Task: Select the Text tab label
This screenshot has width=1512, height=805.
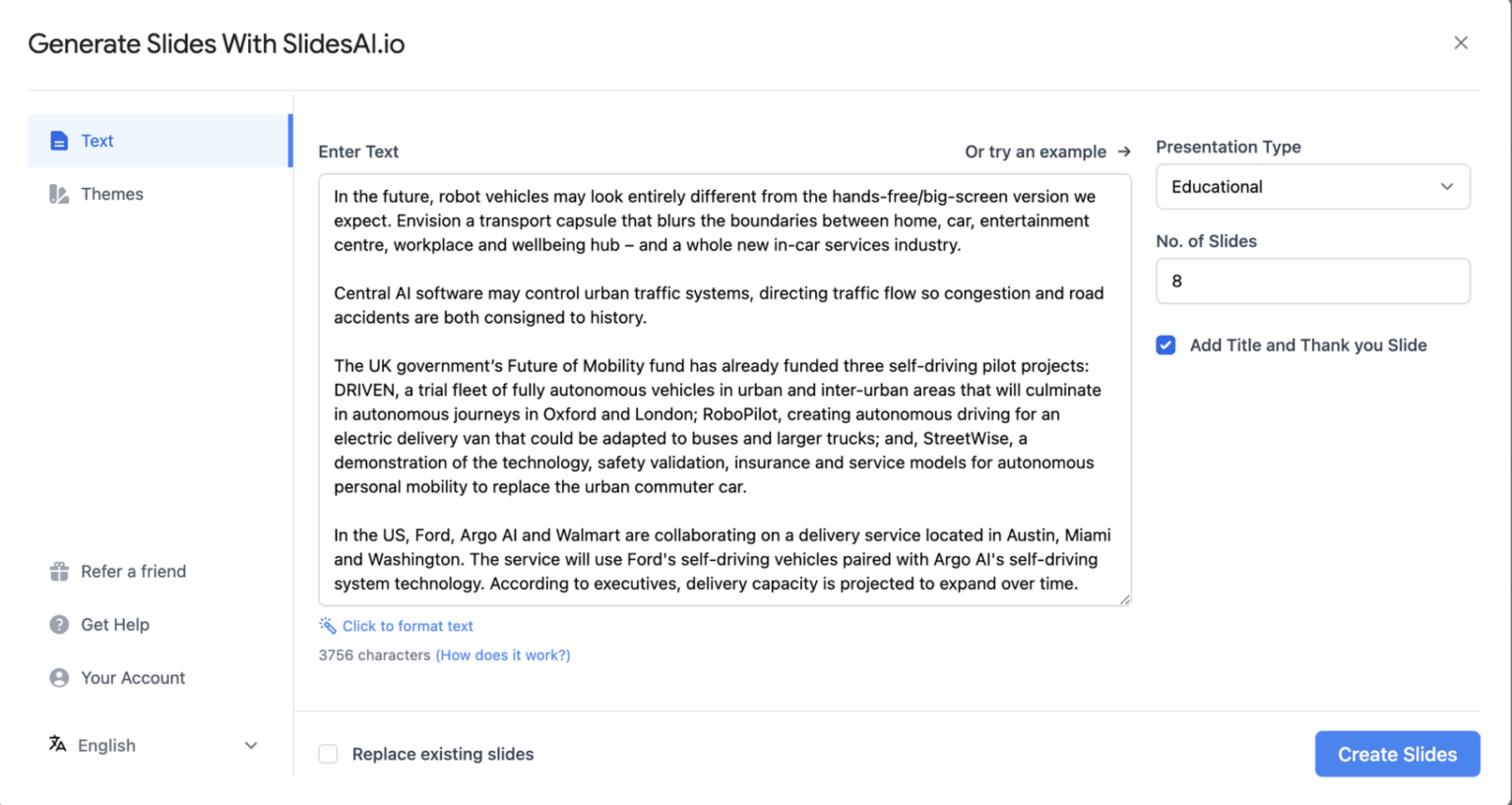Action: (97, 141)
